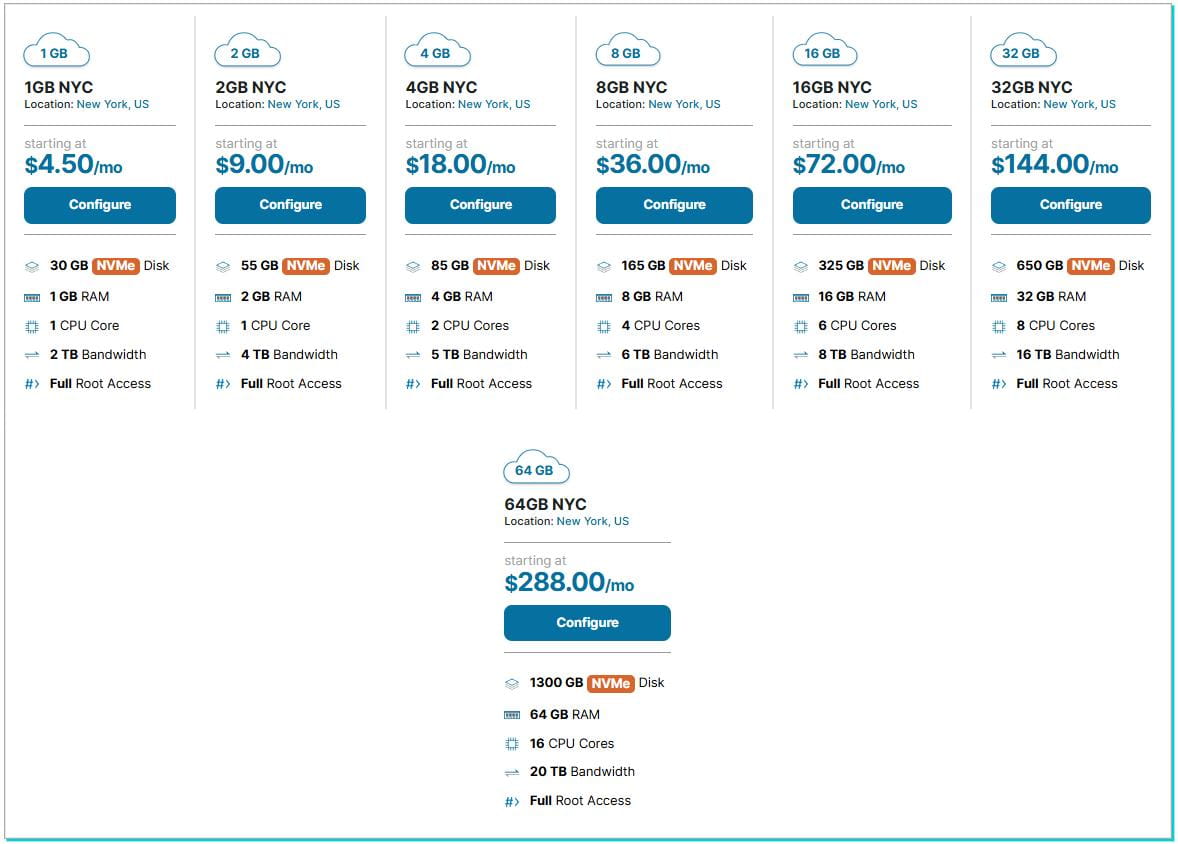The height and width of the screenshot is (844, 1178).
Task: Follow New York, US link under 64GB NYC
Action: click(x=592, y=521)
